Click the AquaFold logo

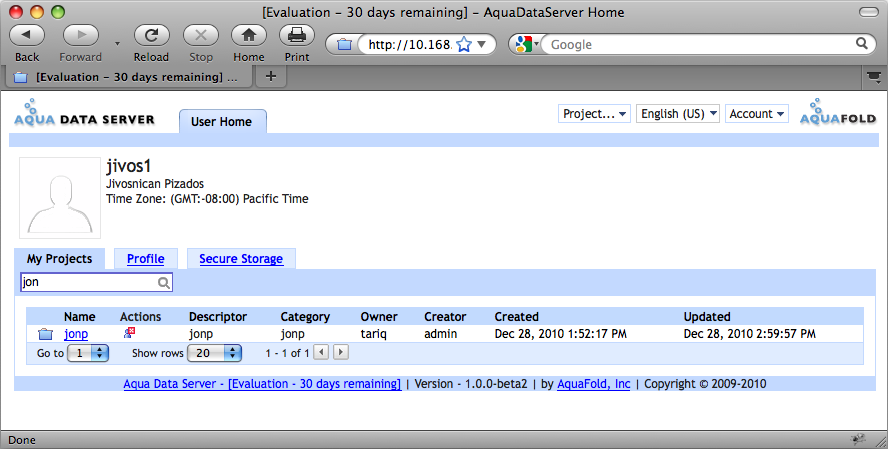[x=838, y=112]
